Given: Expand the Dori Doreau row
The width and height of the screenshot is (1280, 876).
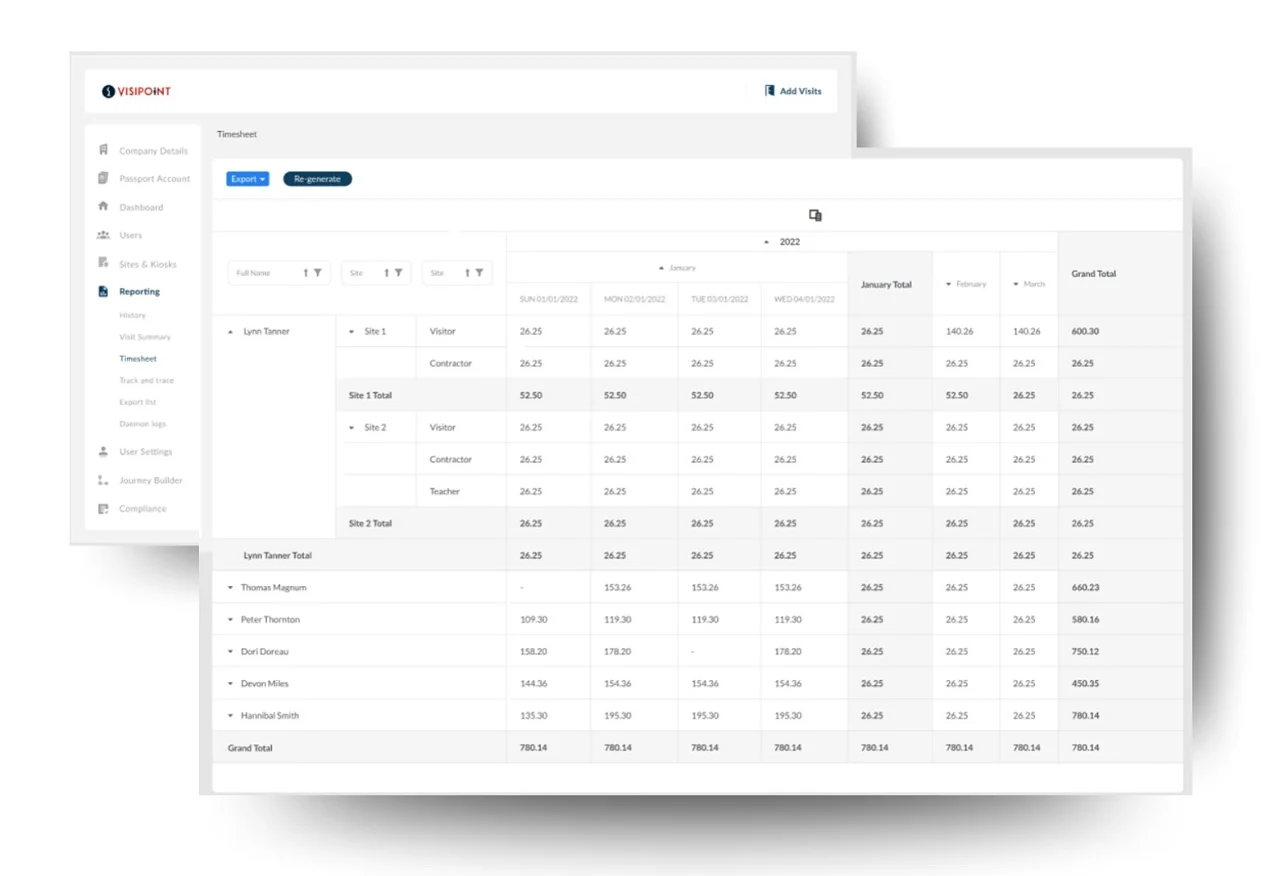Looking at the screenshot, I should pos(230,651).
